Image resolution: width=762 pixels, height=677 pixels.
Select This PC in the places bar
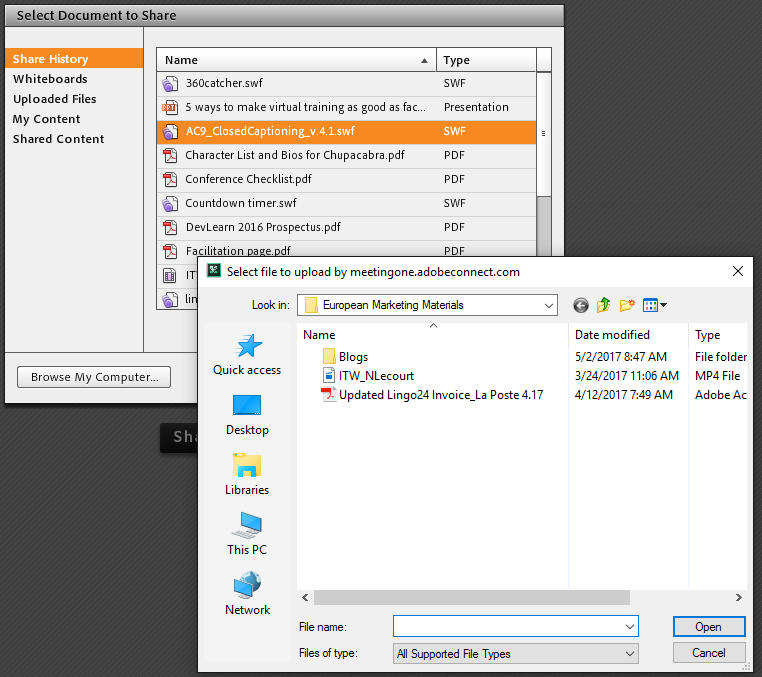click(x=247, y=534)
